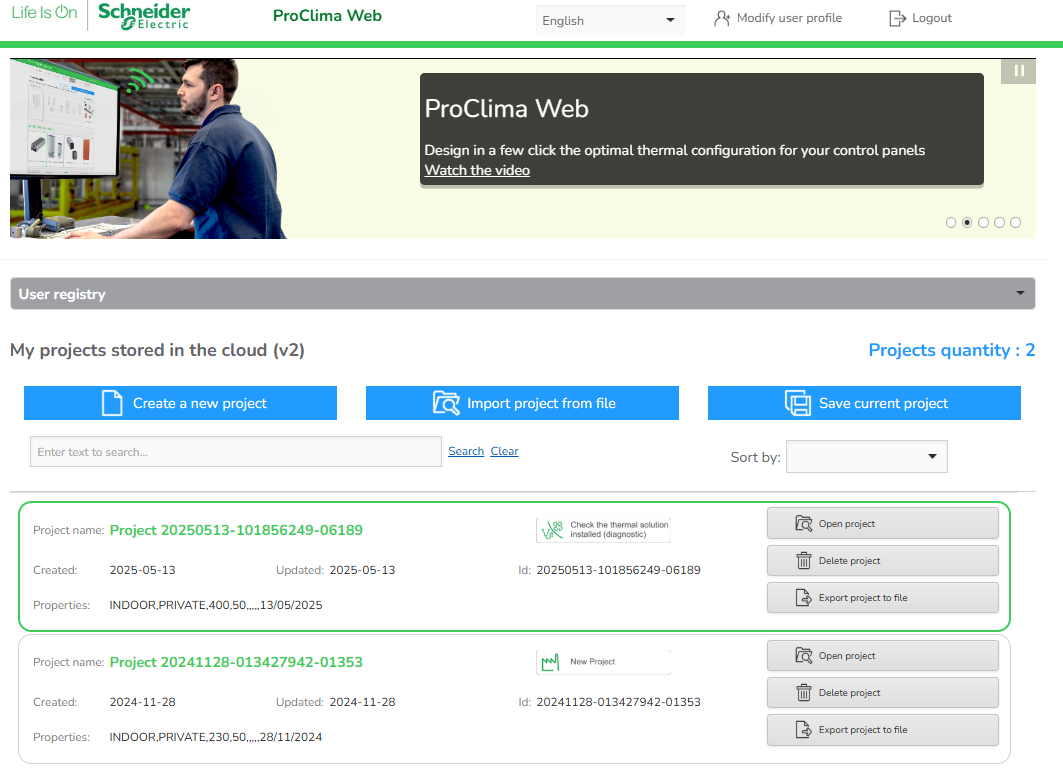Click the Id value 20241128-013427942-01353
The height and width of the screenshot is (782, 1063).
click(x=618, y=702)
